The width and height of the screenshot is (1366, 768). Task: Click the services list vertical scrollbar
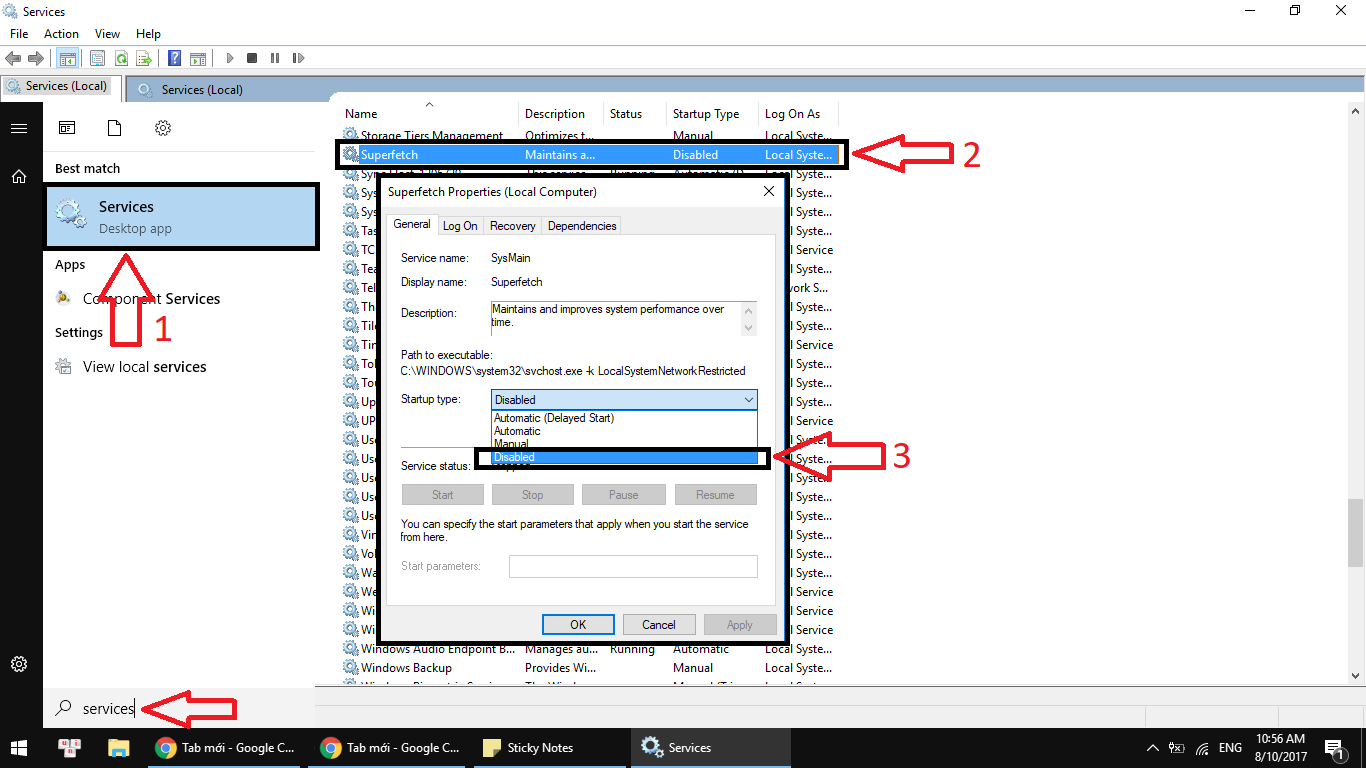pyautogui.click(x=1355, y=530)
